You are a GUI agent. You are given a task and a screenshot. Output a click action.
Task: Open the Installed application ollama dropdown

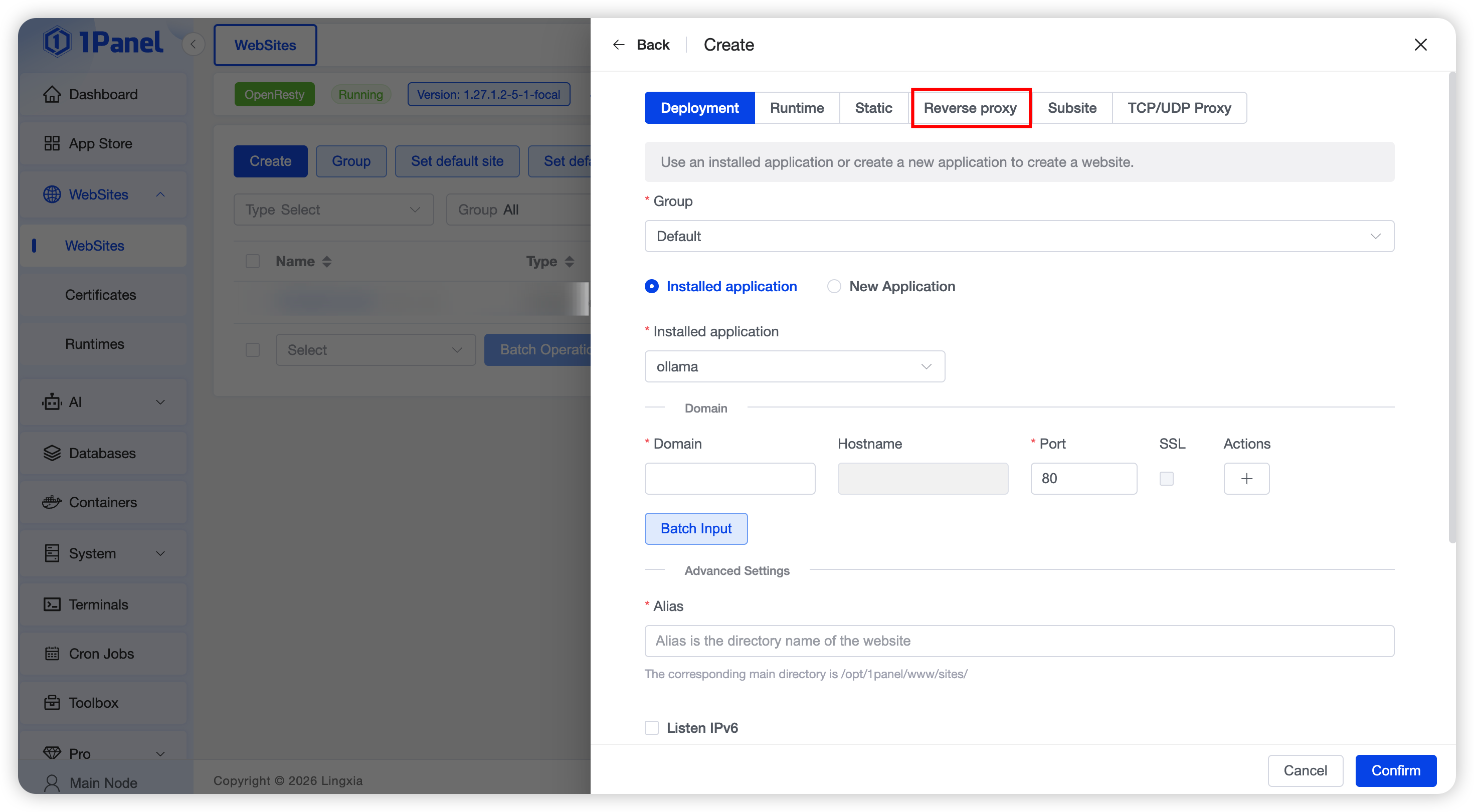point(794,367)
